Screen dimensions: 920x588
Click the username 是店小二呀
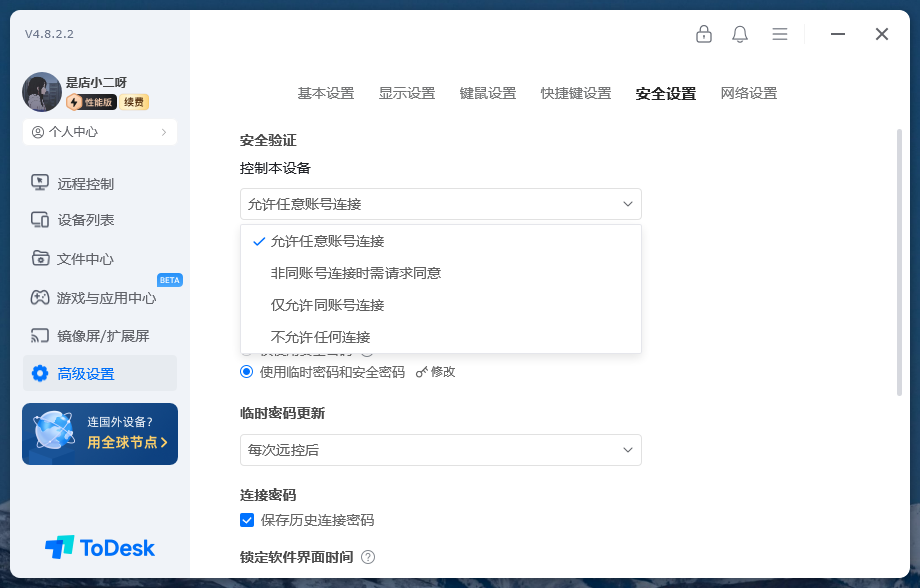click(96, 82)
